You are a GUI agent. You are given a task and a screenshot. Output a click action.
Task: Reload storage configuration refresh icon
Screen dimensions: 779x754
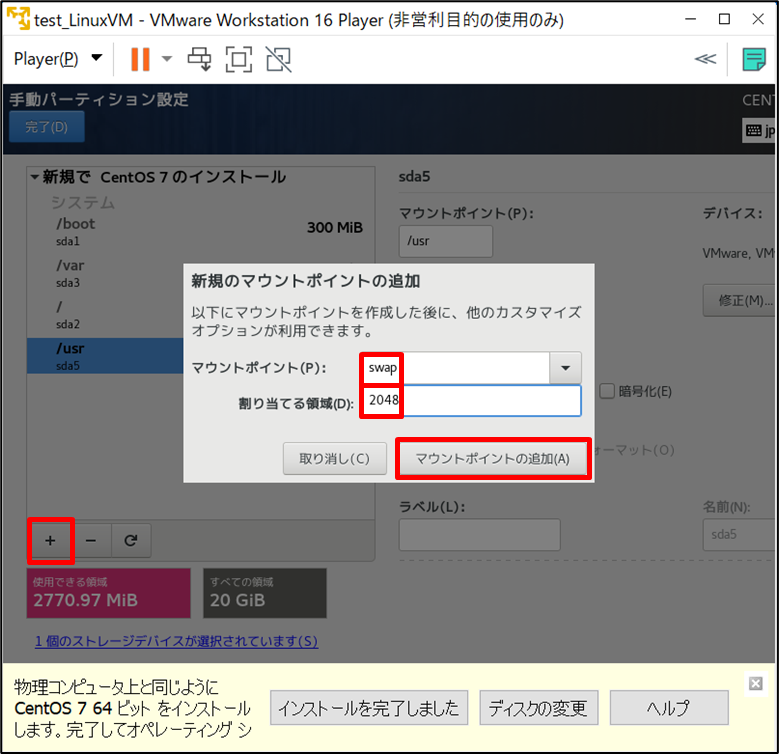pos(131,540)
